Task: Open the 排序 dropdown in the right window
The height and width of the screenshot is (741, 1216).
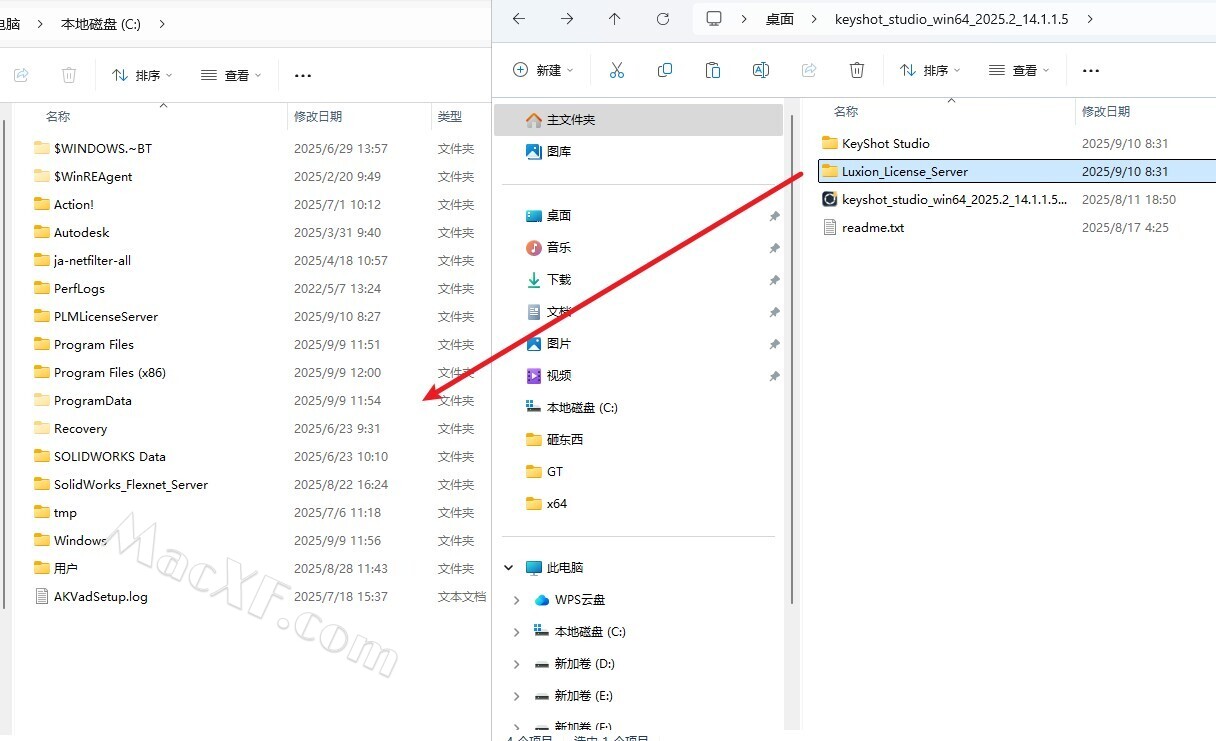Action: pos(929,70)
